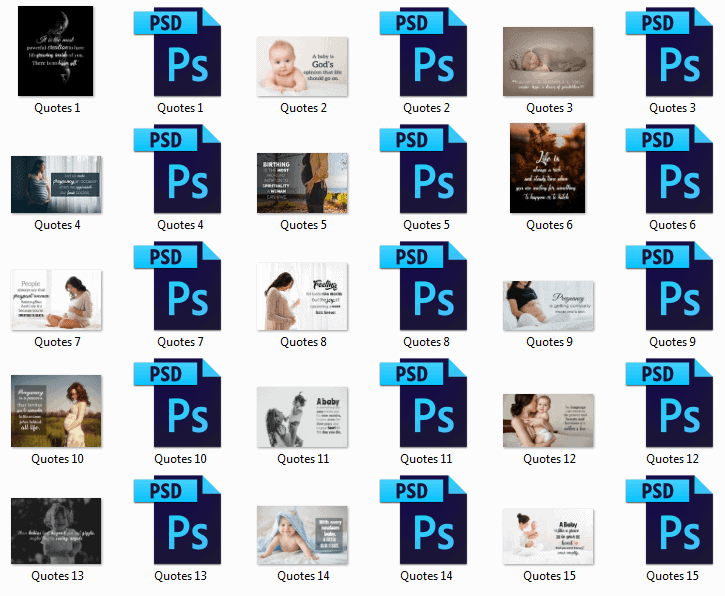Click the "Quotes 8" name under its PSD icon
Screen dimensions: 725x596
pyautogui.click(x=426, y=342)
